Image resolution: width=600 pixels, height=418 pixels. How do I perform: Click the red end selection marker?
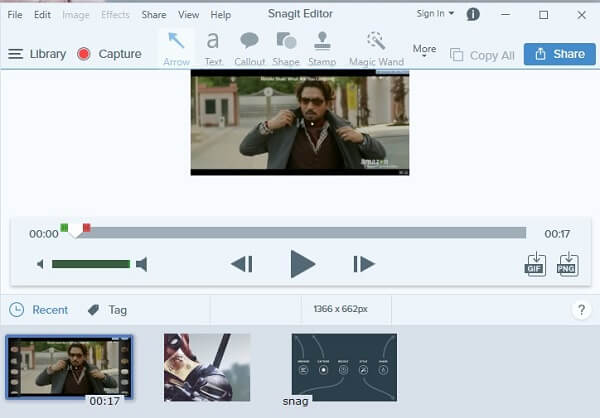(x=87, y=228)
